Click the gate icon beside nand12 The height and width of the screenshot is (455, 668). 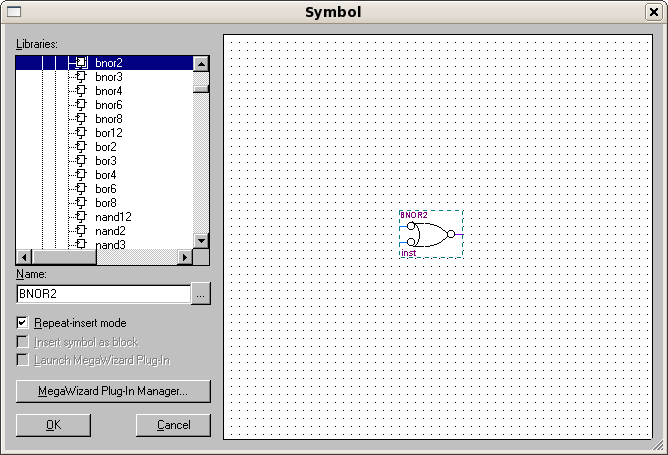coord(81,217)
